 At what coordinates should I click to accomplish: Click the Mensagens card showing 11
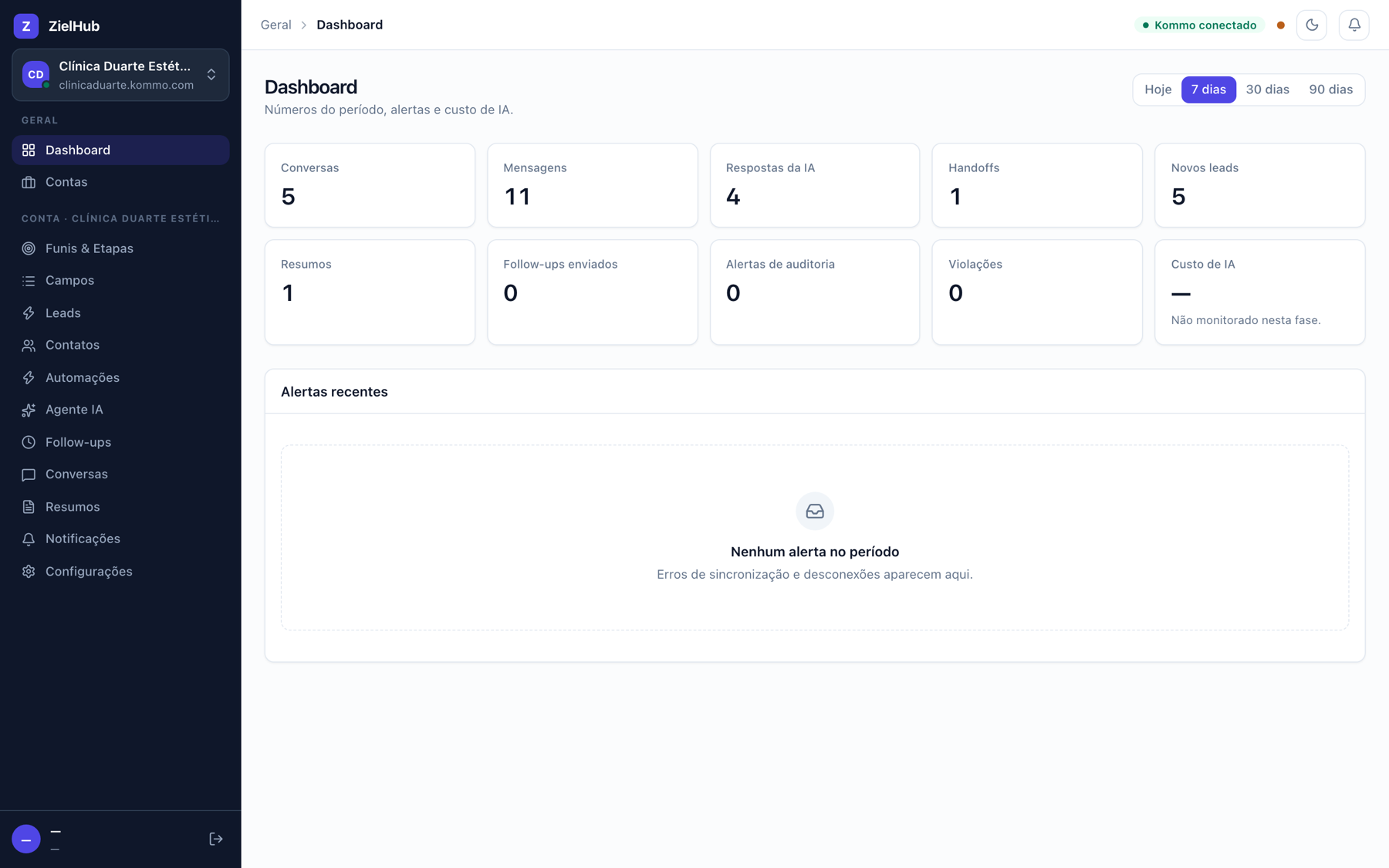(x=593, y=185)
